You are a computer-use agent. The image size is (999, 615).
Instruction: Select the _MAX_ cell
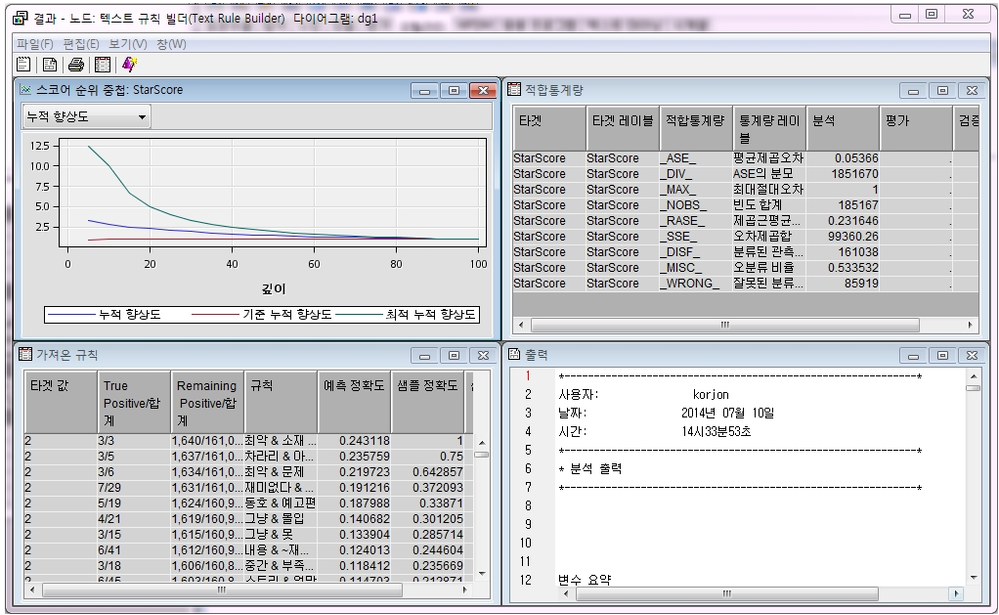(696, 189)
